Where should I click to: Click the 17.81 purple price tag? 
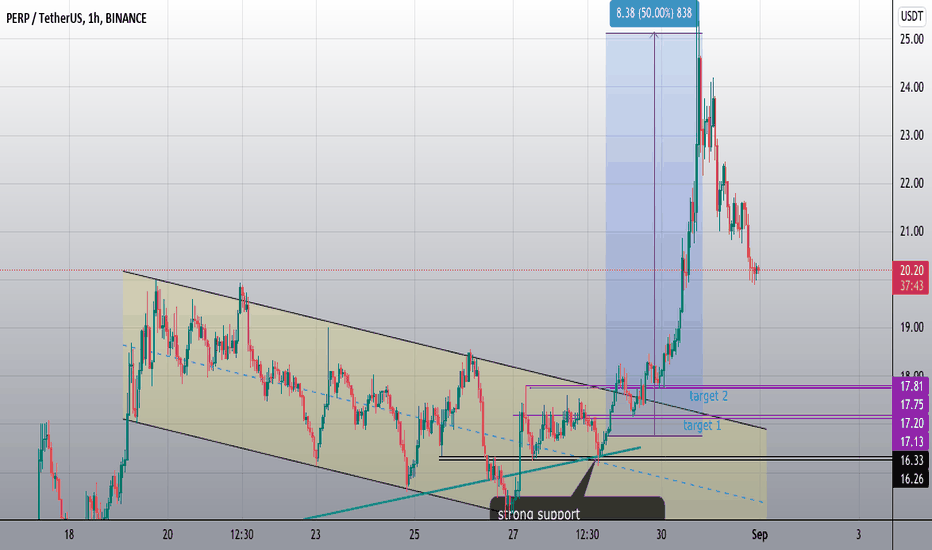[912, 386]
